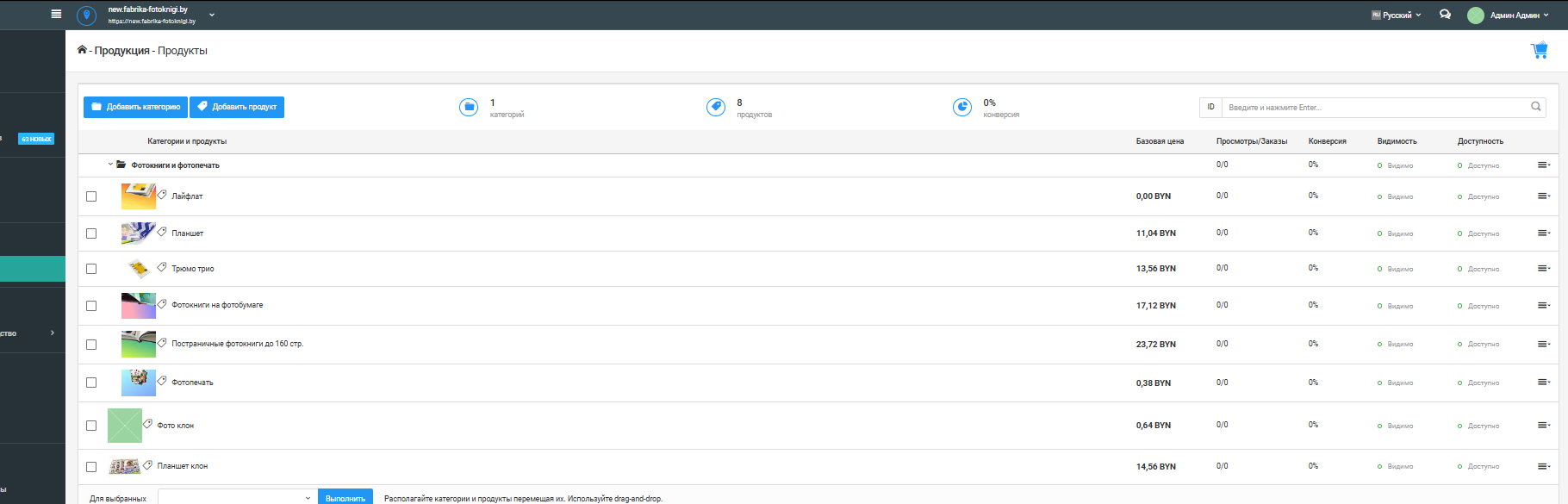Focus the search input field

[x=1375, y=108]
